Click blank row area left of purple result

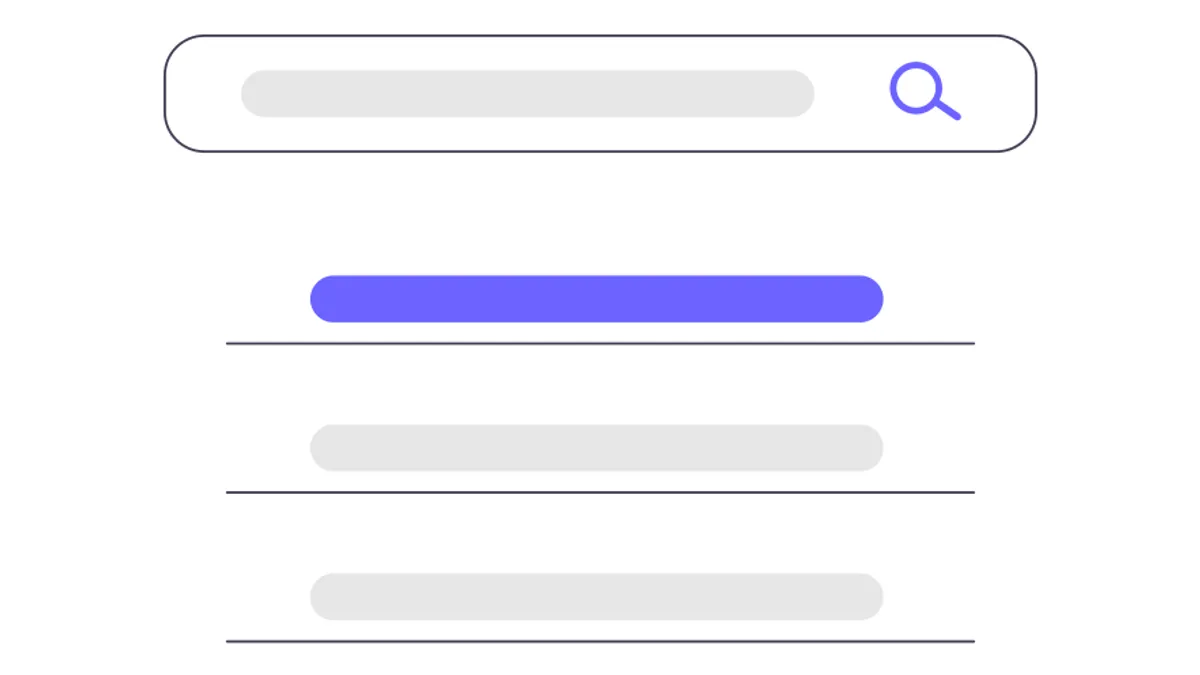pyautogui.click(x=268, y=299)
